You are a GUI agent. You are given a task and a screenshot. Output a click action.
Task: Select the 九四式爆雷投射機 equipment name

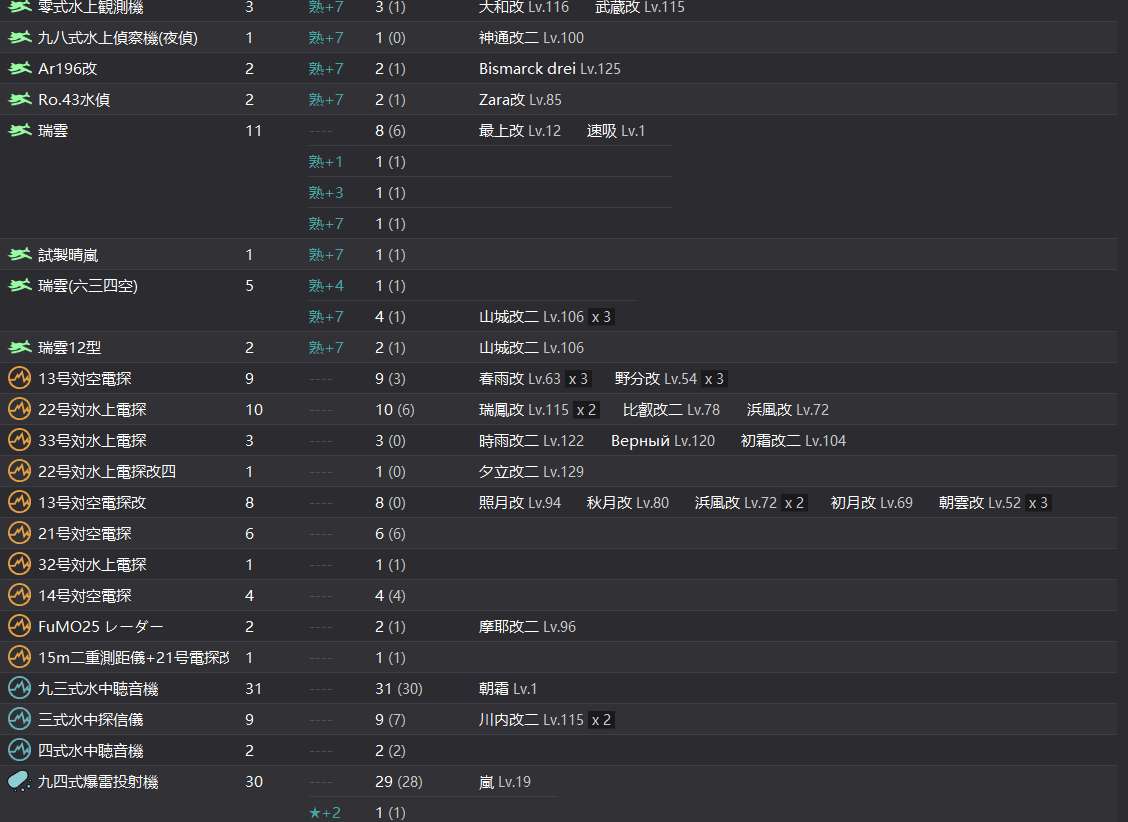[x=98, y=781]
